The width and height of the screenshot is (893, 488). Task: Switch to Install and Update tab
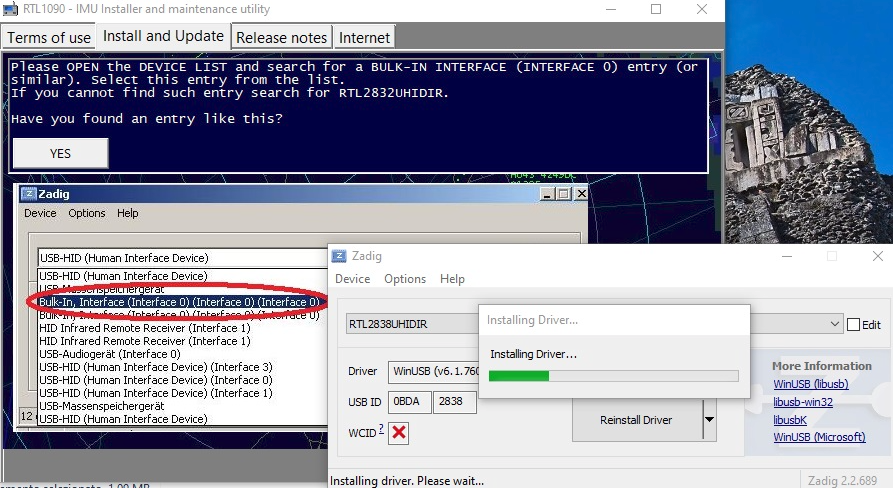pos(163,36)
